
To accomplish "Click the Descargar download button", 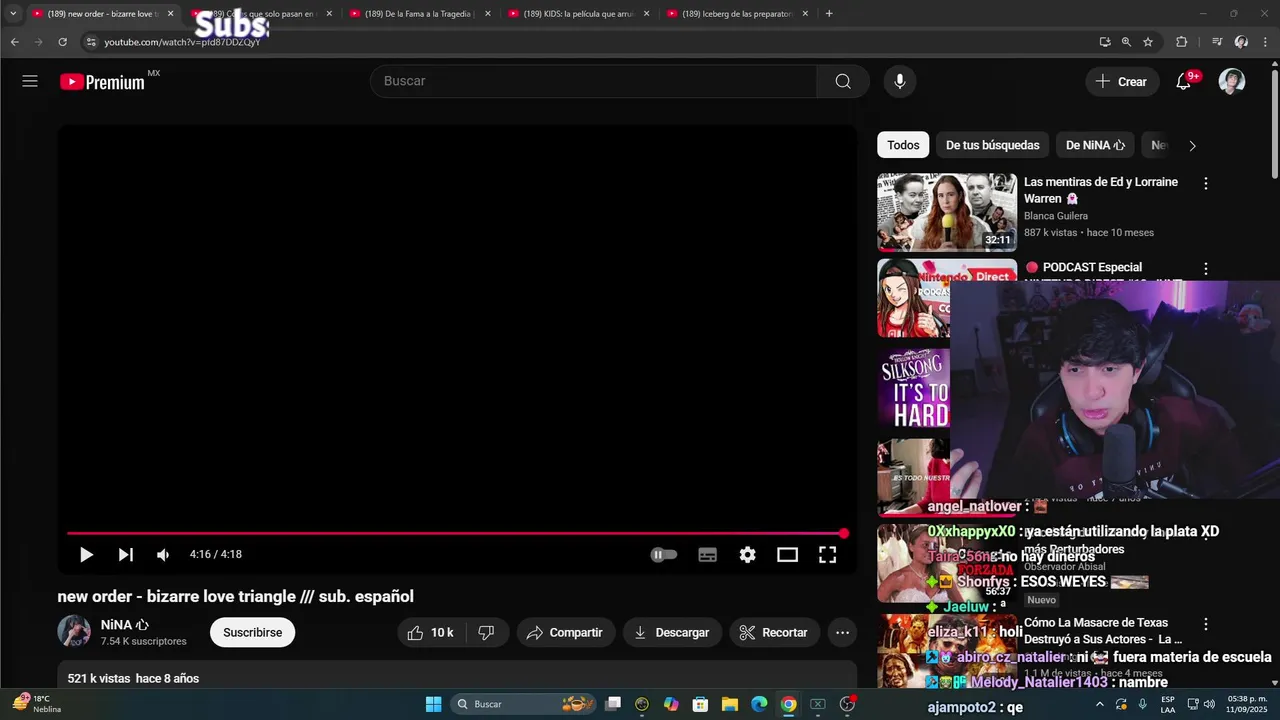I will [672, 632].
